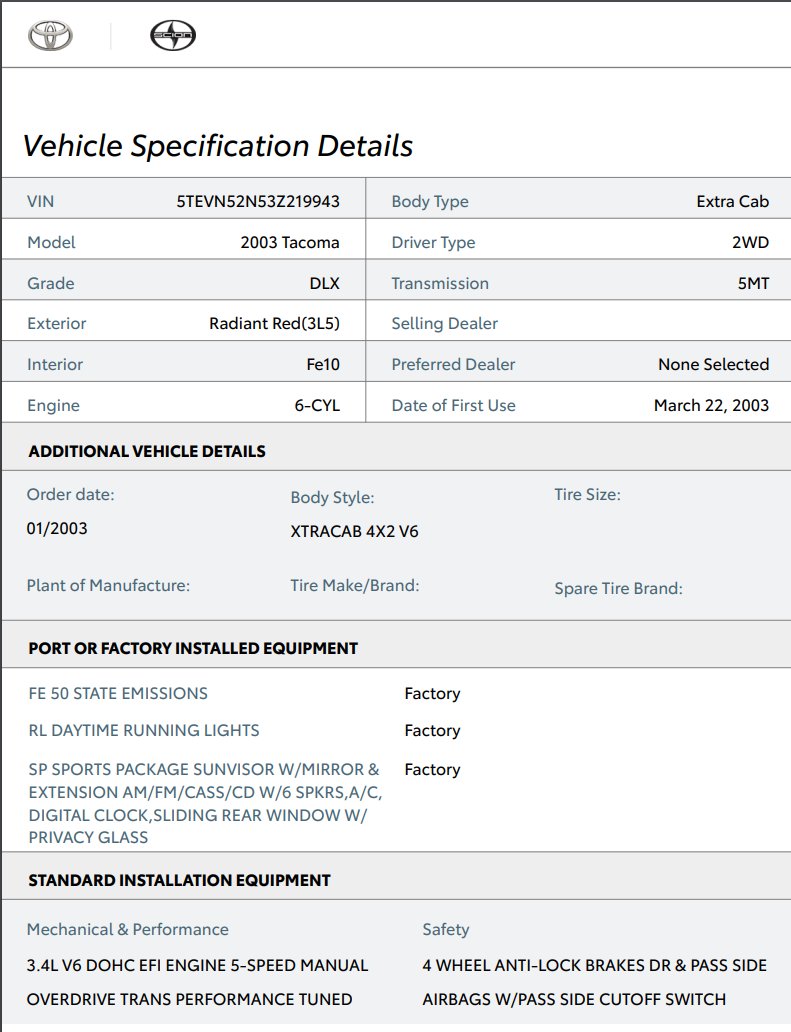
Task: Select the grade value 'DLX'
Action: (324, 284)
